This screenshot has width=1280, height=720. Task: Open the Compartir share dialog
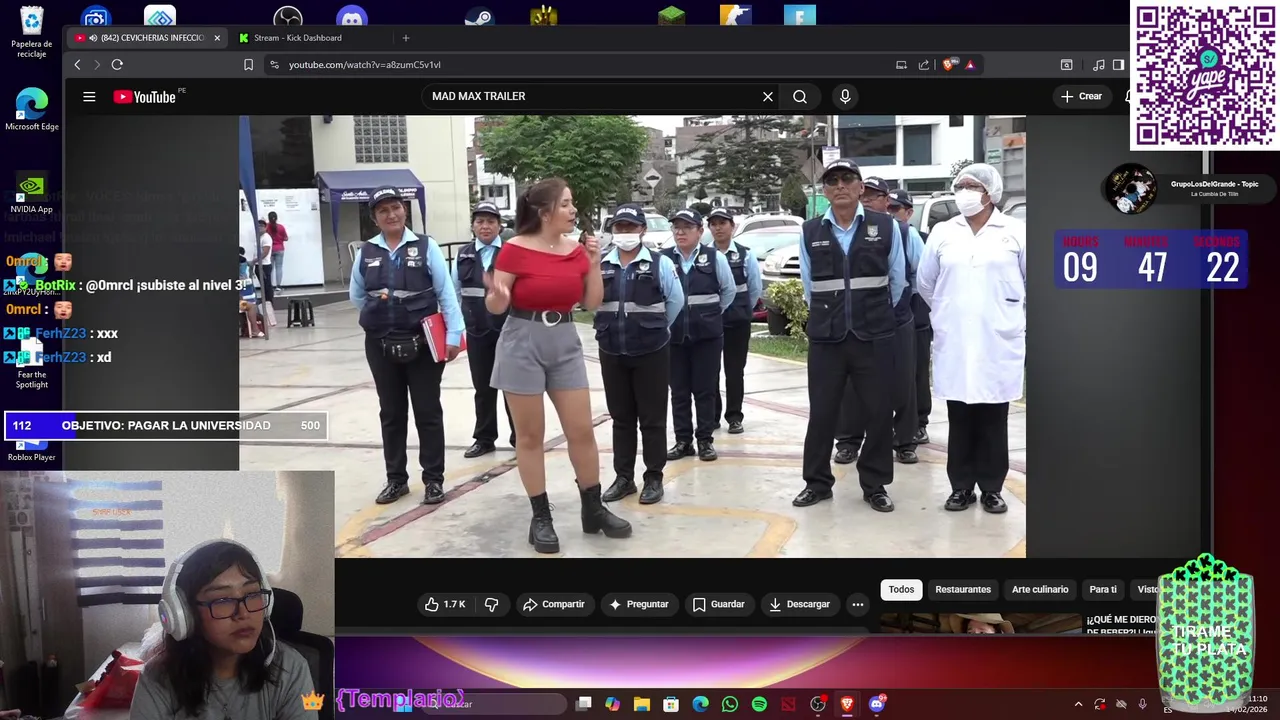(x=554, y=604)
